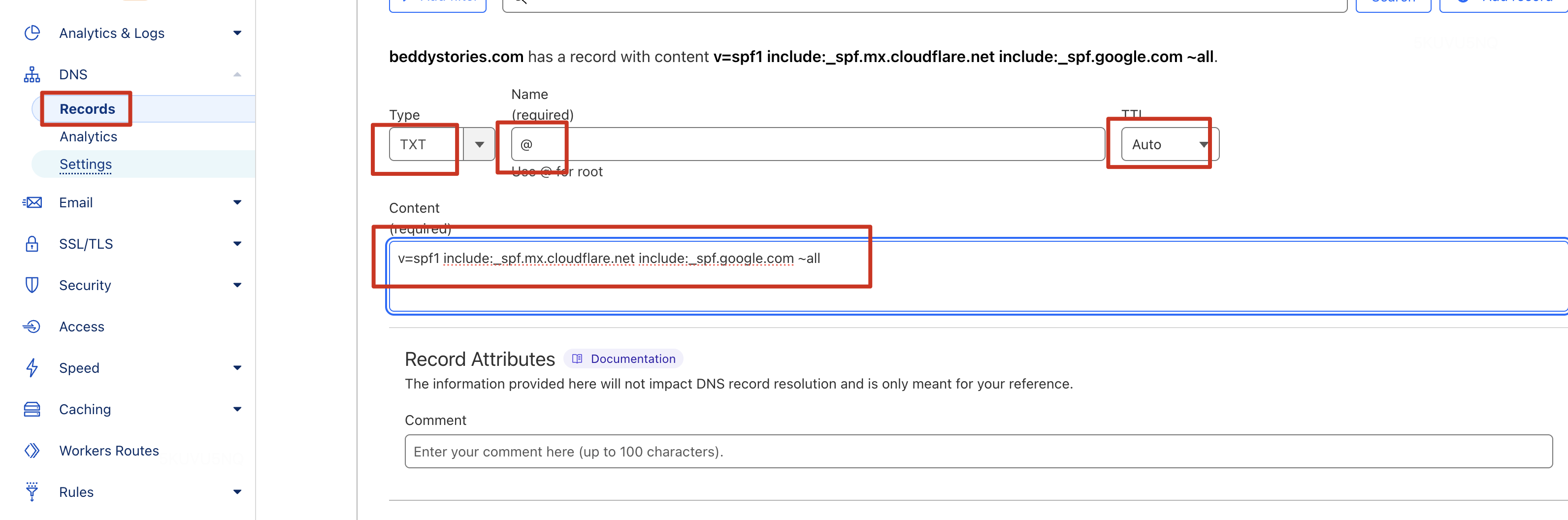Click the Caching drive icon
This screenshot has height=520, width=1568.
click(33, 409)
